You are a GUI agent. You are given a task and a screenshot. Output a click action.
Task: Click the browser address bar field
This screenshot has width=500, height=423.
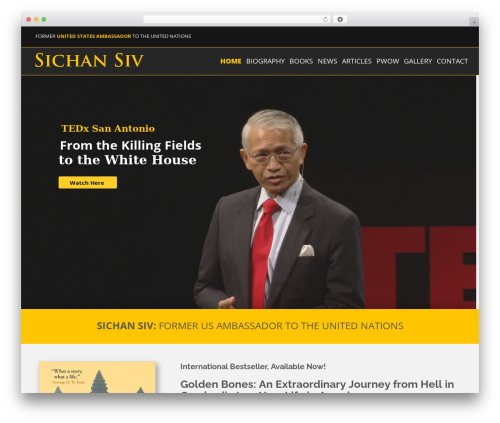237,20
